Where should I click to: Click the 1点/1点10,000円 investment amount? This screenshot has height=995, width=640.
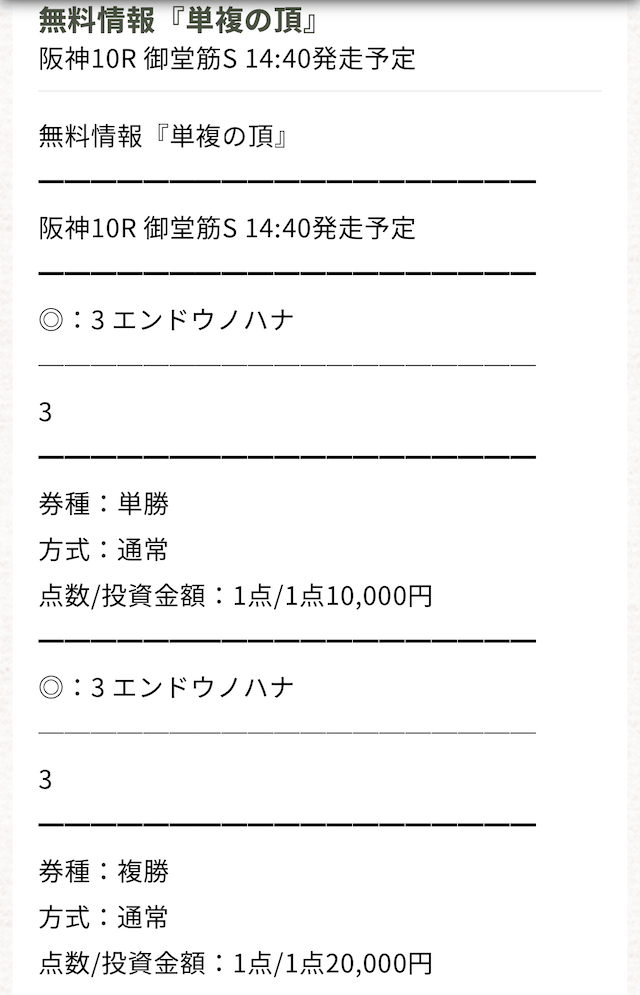tap(333, 596)
